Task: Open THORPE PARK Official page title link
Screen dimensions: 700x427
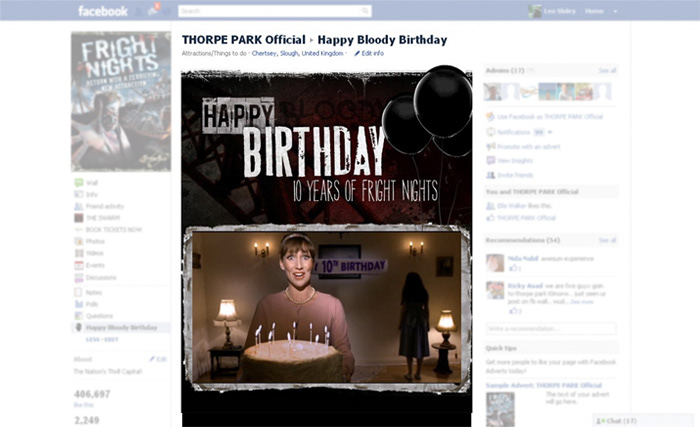Action: click(x=244, y=40)
